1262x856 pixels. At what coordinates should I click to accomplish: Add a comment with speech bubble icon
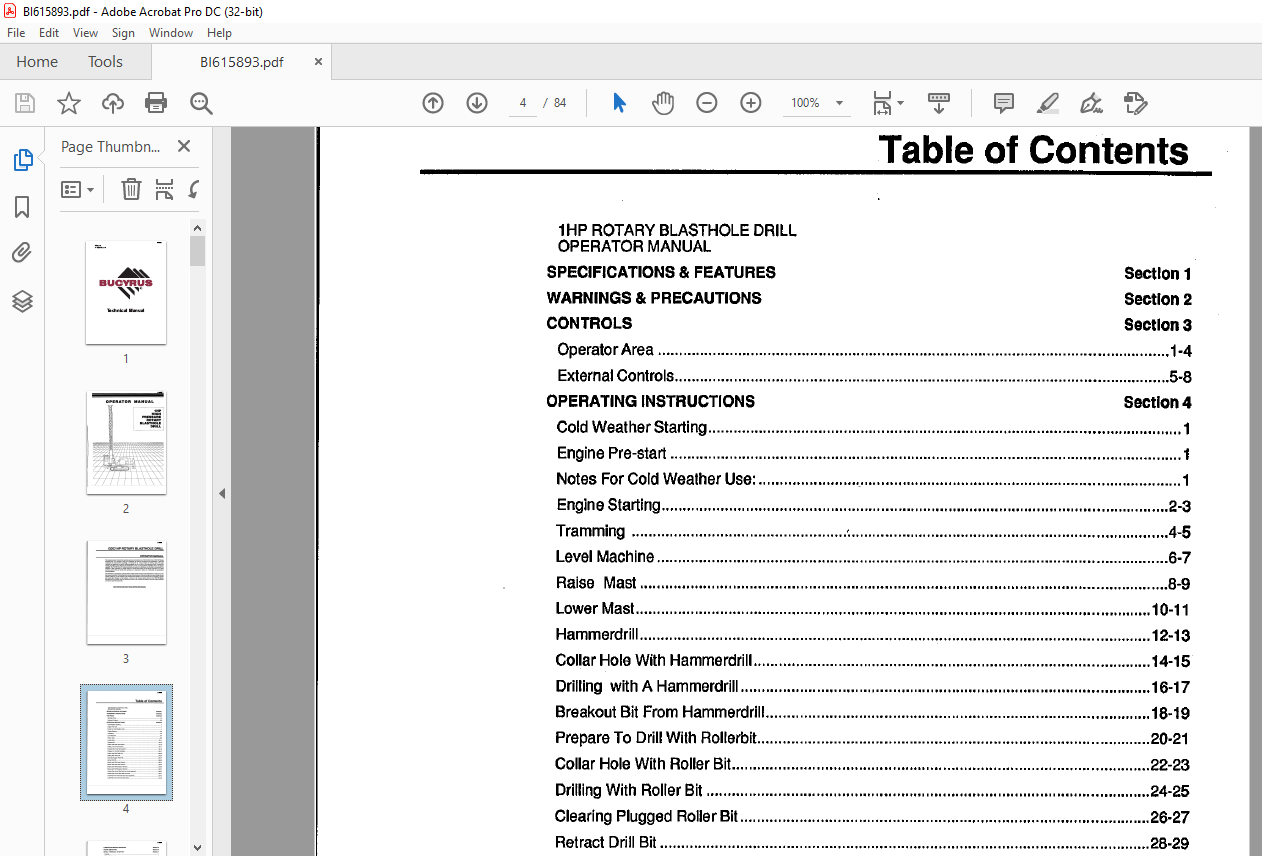[1004, 103]
